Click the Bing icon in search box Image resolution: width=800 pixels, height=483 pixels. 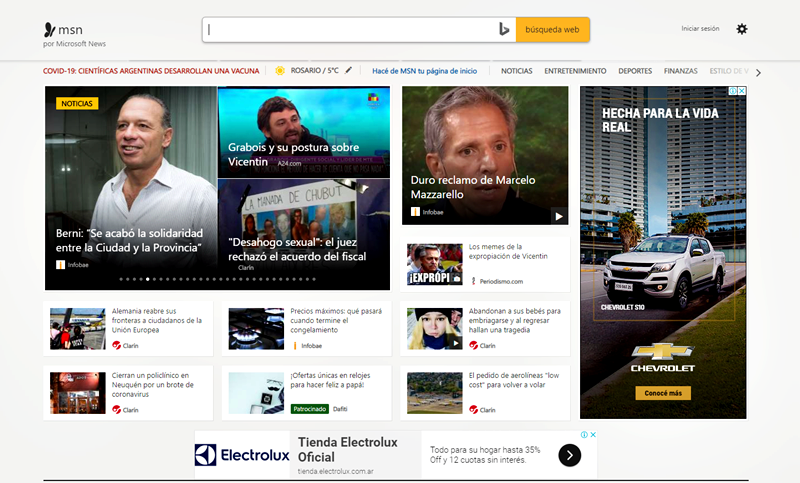(x=504, y=30)
